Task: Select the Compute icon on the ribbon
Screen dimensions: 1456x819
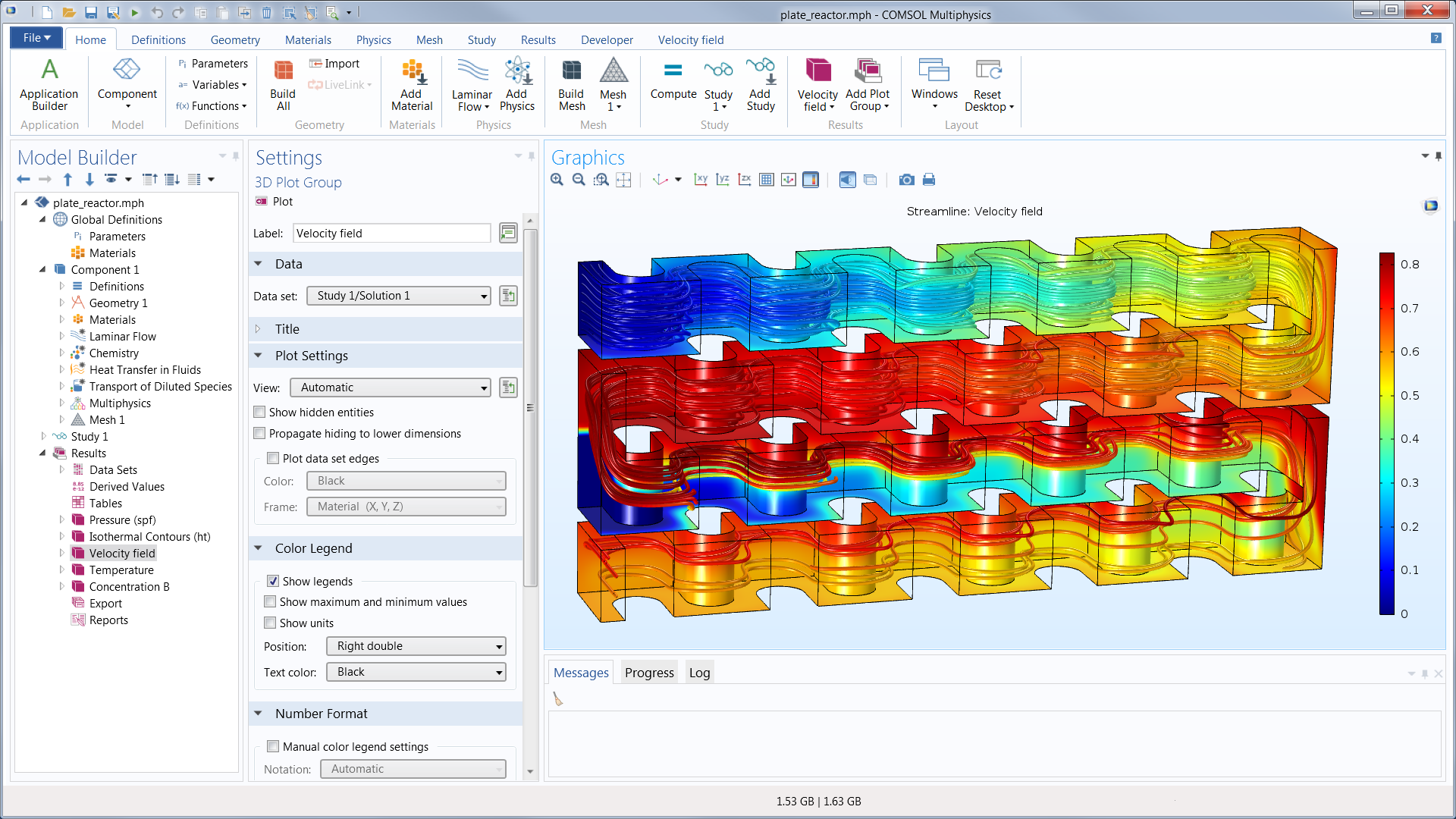Action: click(673, 83)
